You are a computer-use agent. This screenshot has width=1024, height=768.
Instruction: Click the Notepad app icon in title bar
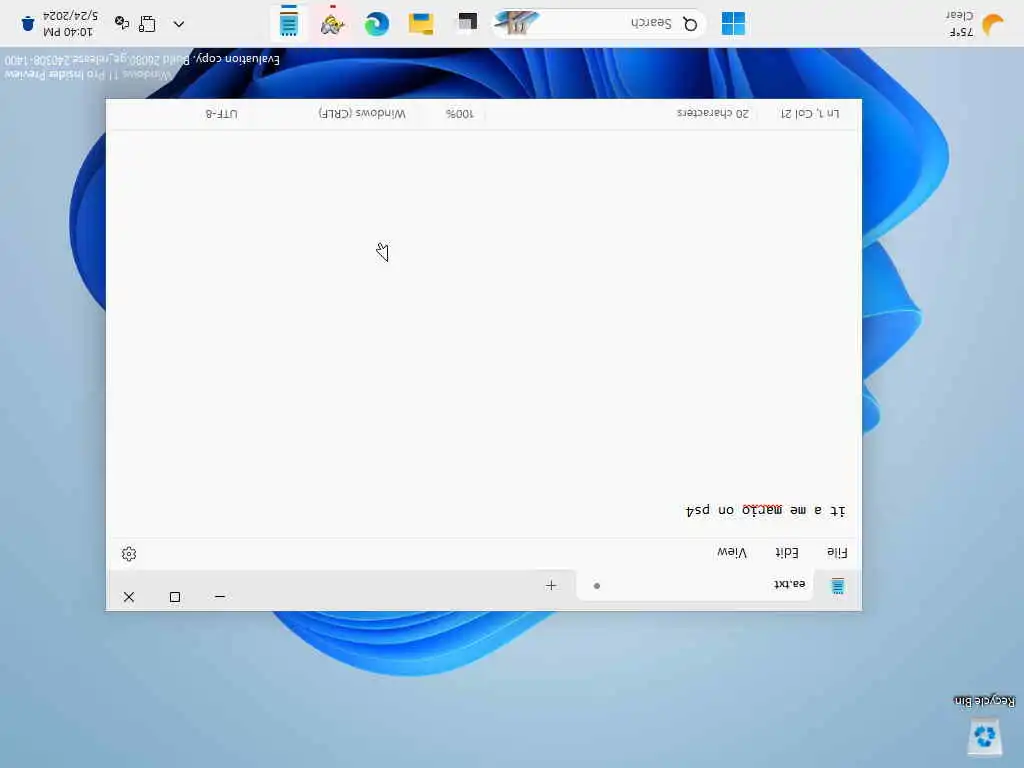click(x=837, y=586)
